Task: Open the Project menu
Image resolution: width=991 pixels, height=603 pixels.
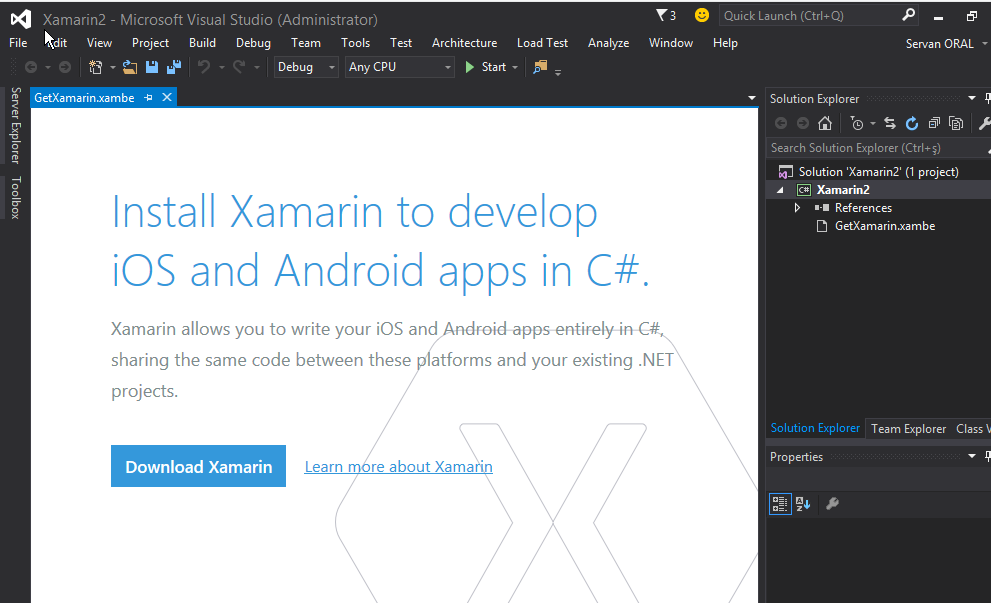Action: pyautogui.click(x=150, y=43)
